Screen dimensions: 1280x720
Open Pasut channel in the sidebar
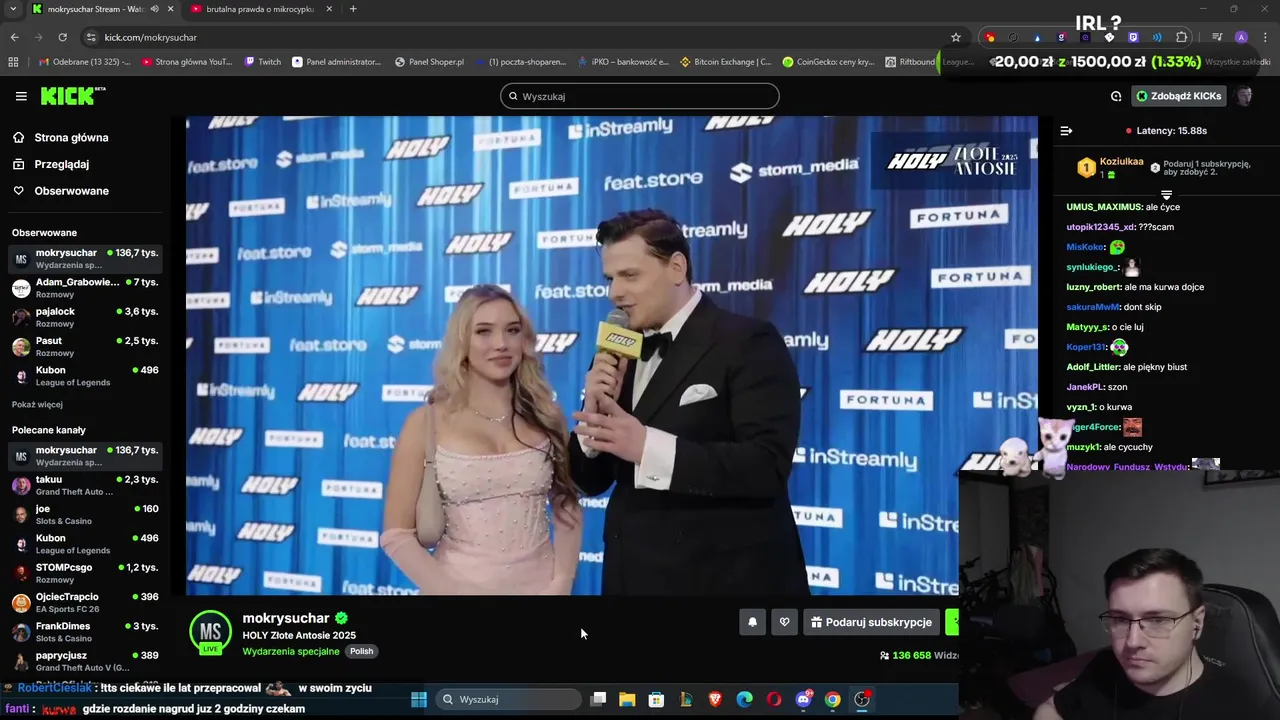point(85,346)
